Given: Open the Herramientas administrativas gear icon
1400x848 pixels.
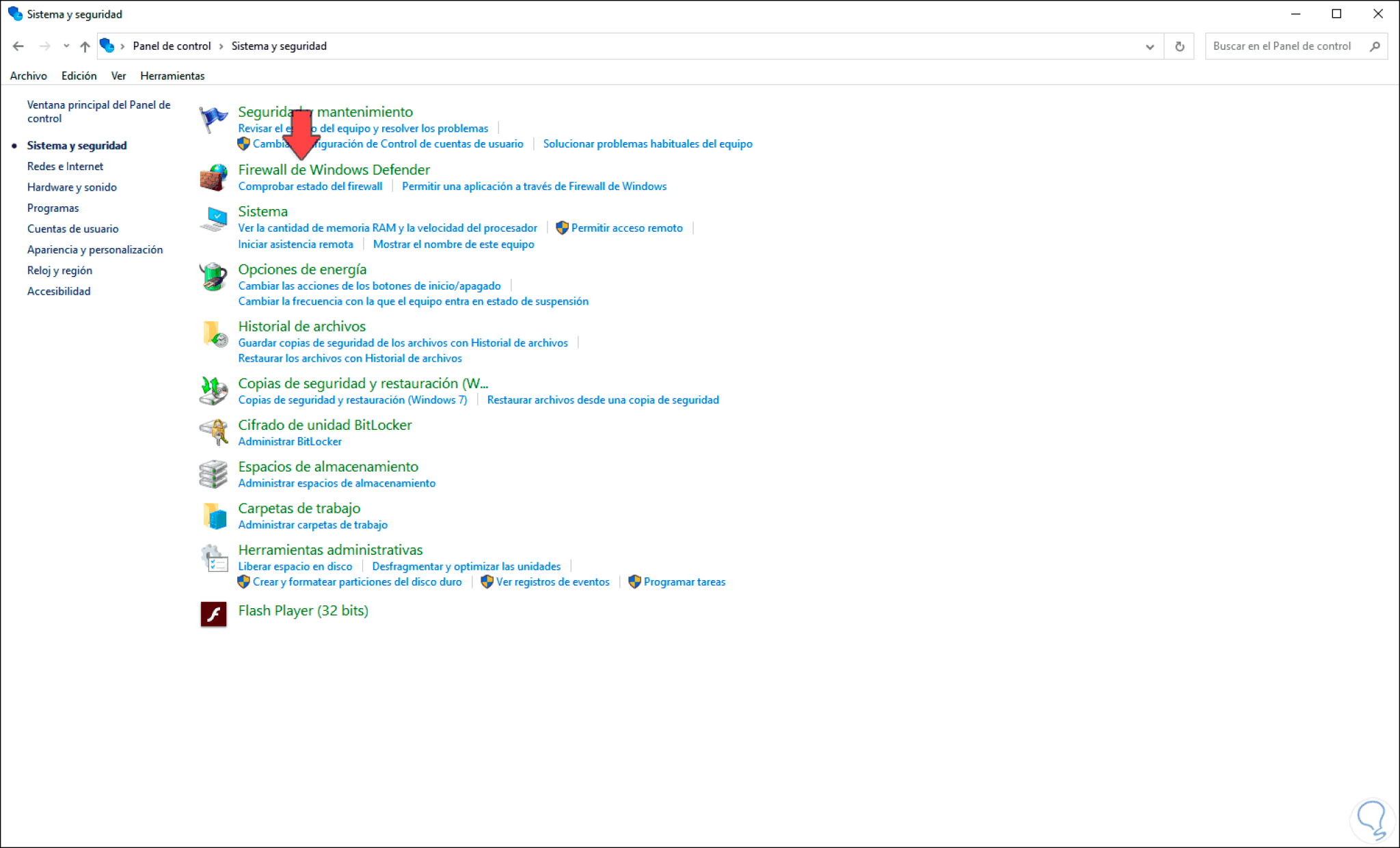Looking at the screenshot, I should point(213,558).
